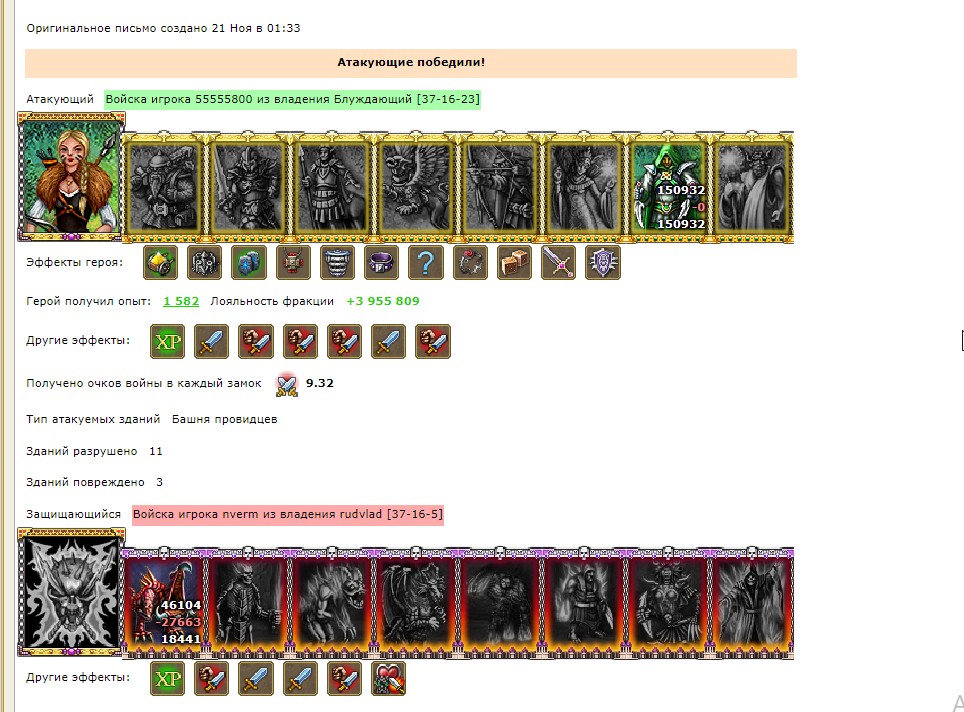Click the blue question mark hero effect
The height and width of the screenshot is (712, 964).
coord(426,263)
